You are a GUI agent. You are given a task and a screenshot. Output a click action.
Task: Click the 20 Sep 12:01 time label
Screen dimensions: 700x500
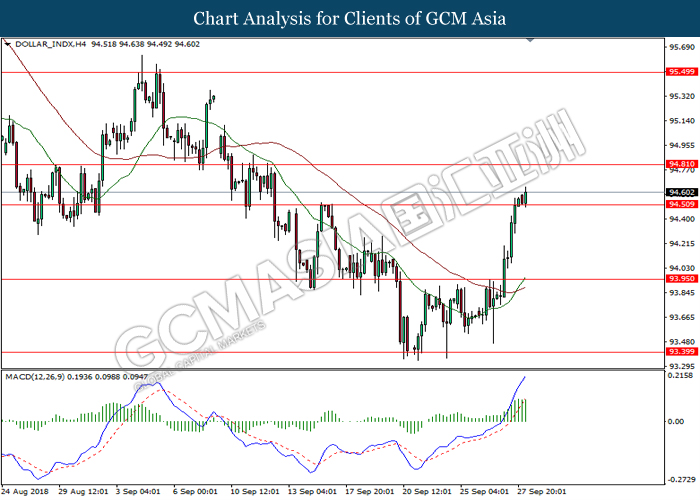427,492
